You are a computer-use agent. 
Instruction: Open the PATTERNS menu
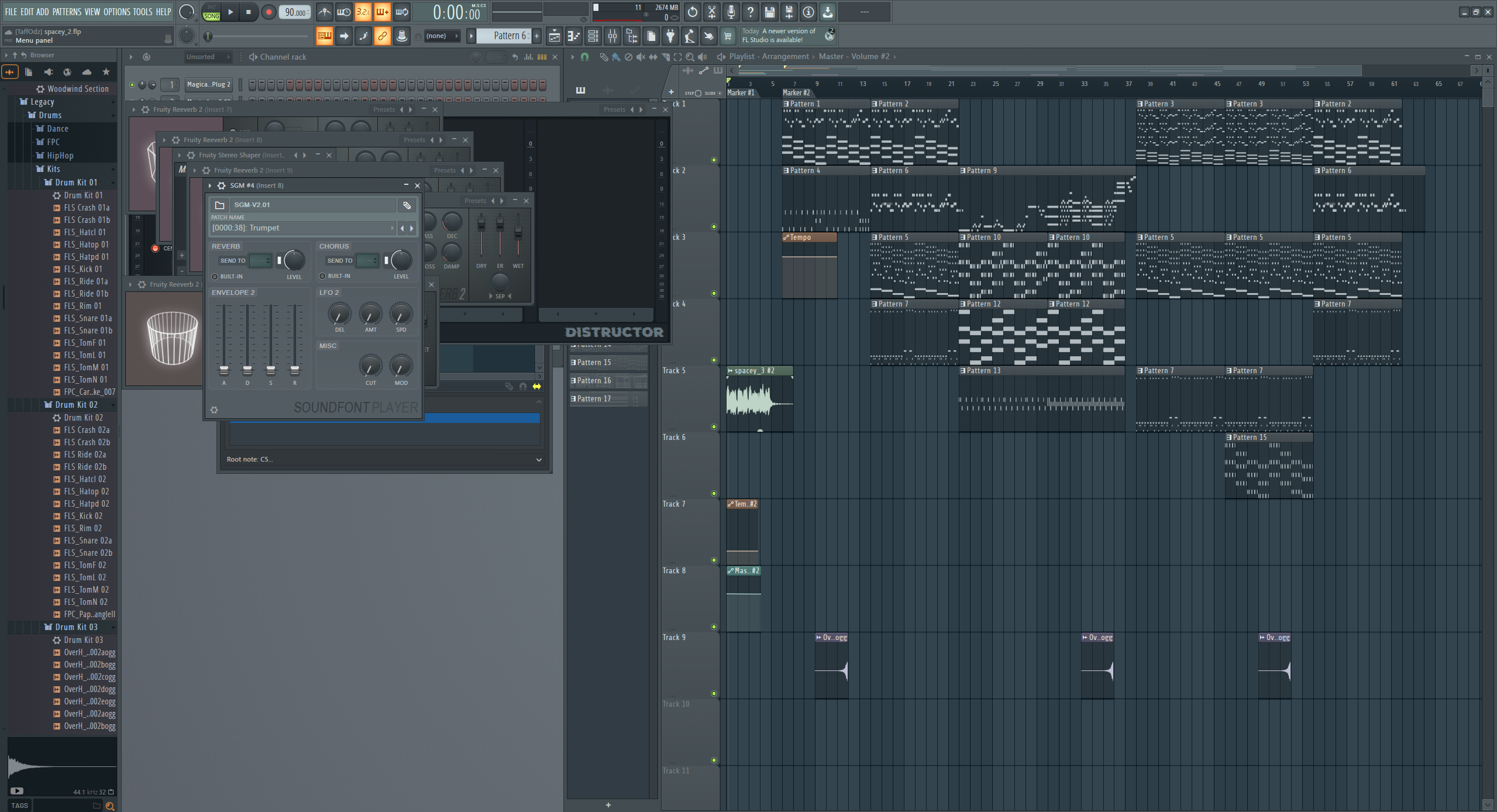[67, 12]
